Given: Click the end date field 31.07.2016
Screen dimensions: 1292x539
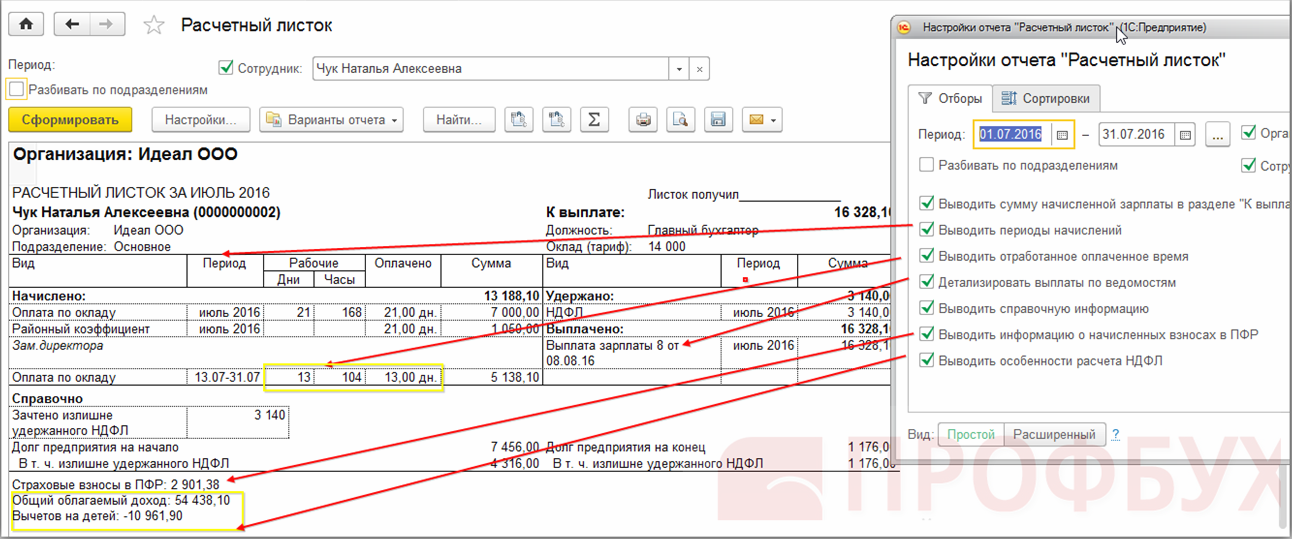Looking at the screenshot, I should point(1136,134).
